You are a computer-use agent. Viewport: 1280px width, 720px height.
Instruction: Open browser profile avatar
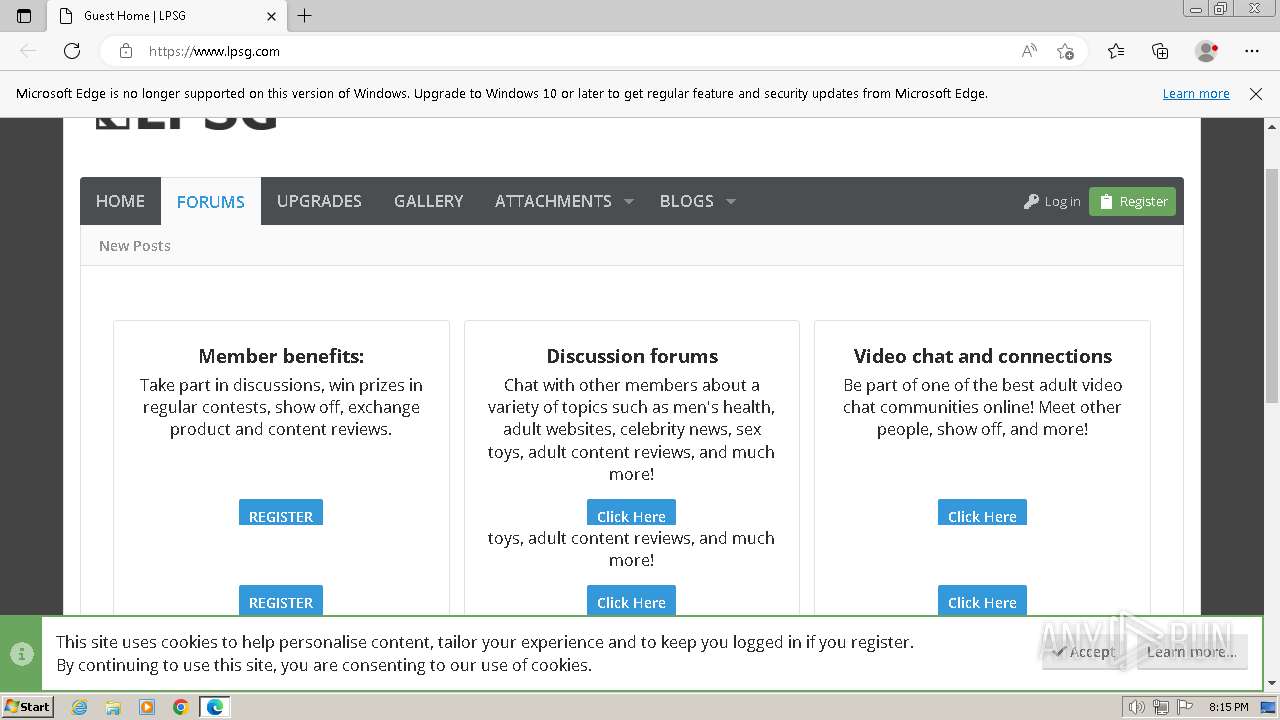pos(1206,51)
